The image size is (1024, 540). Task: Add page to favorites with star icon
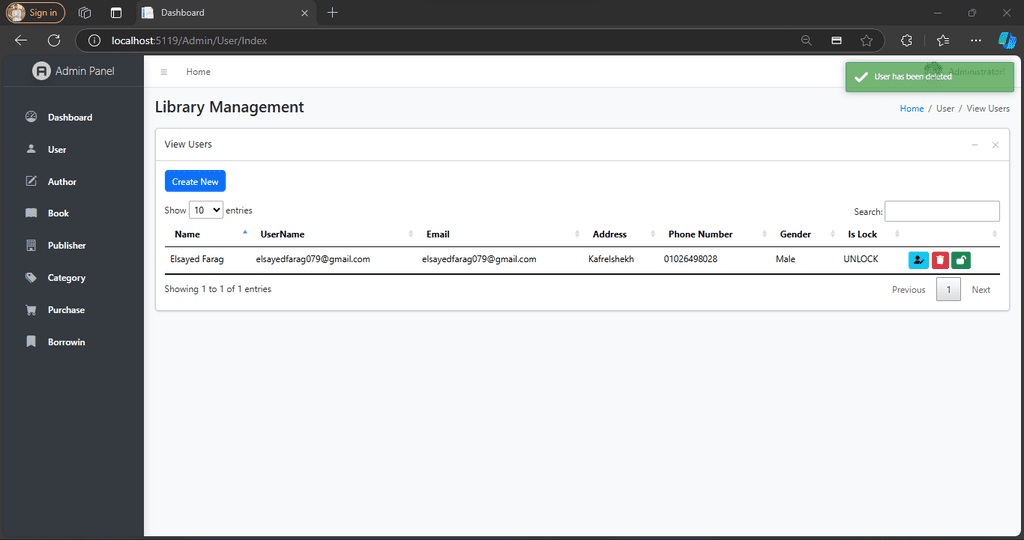pyautogui.click(x=867, y=40)
